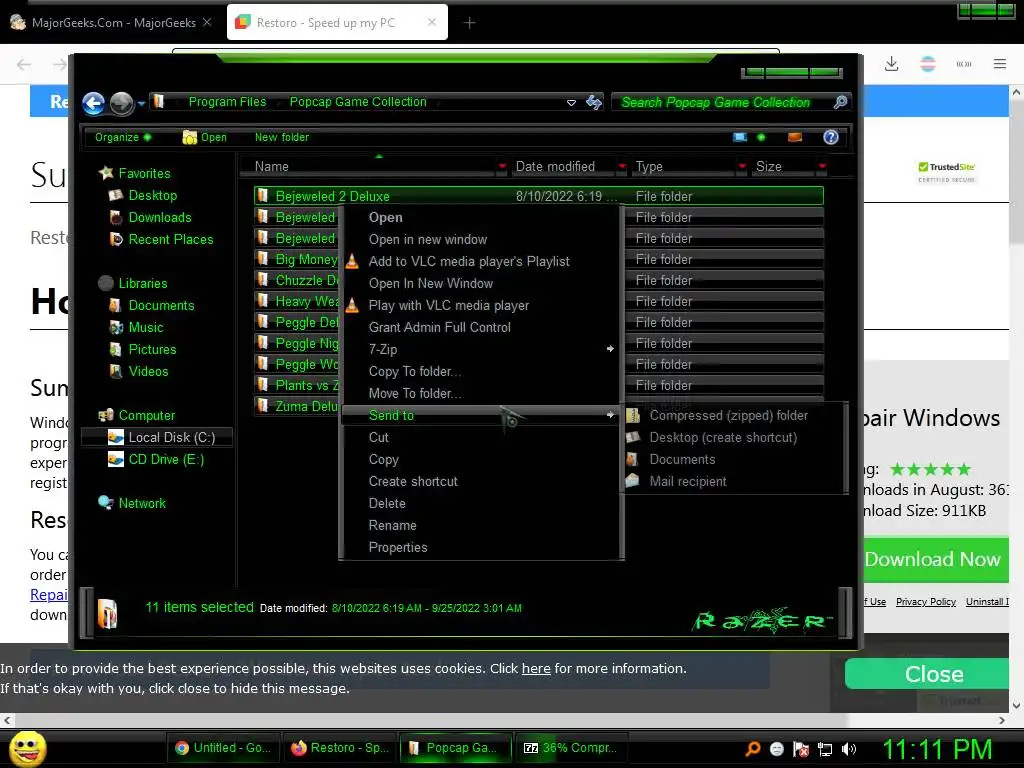Click the VLC cone icon beside Play with VLC
Screen dimensions: 1024x768
(352, 305)
